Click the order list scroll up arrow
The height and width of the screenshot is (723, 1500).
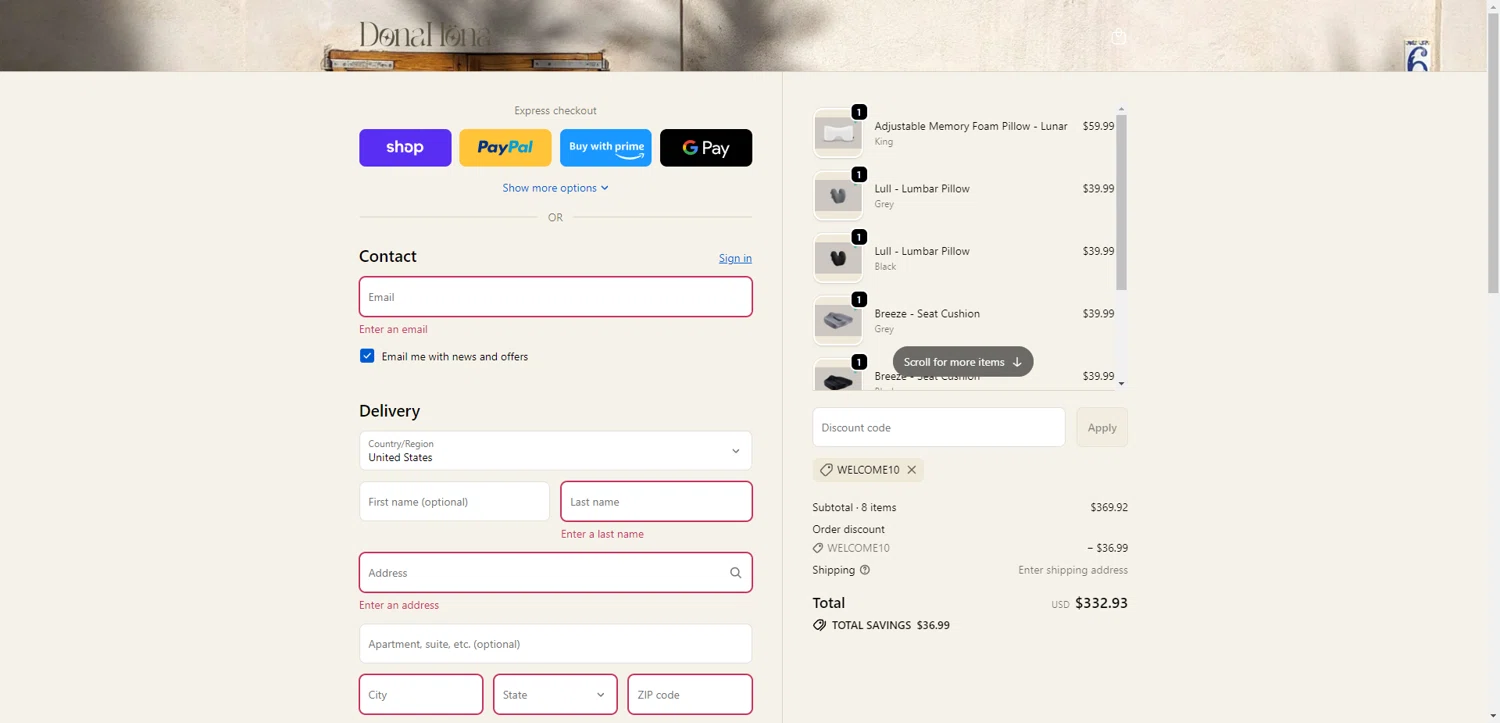coord(1121,108)
